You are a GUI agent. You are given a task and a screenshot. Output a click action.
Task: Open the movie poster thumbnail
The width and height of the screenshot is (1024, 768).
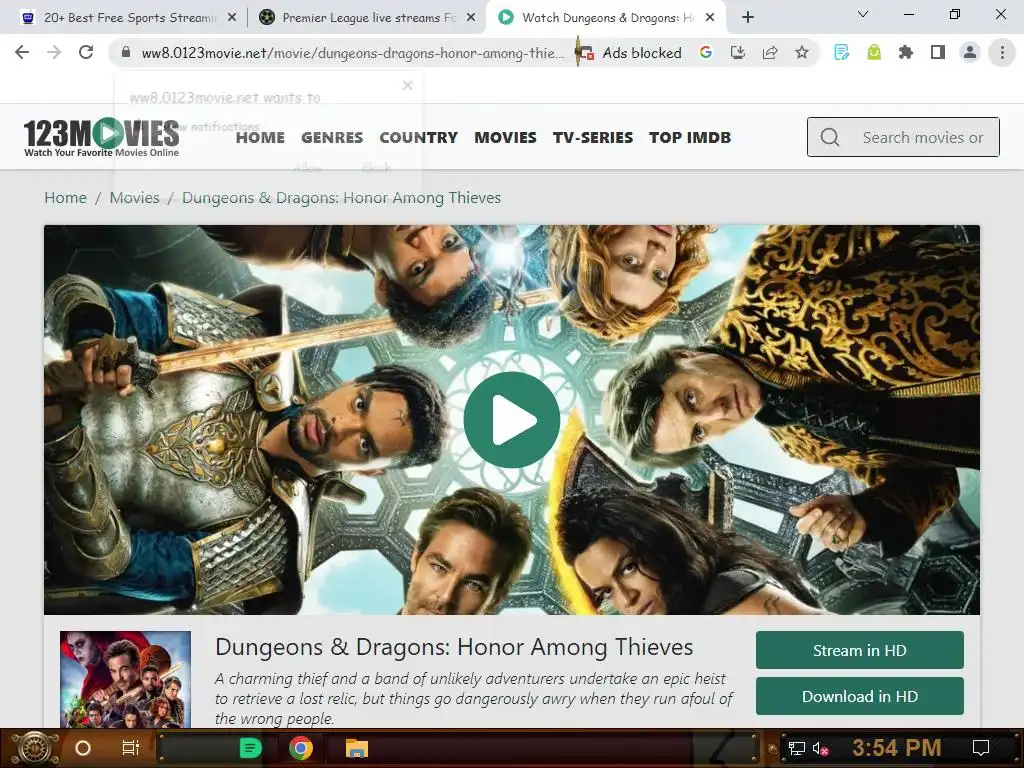point(125,679)
